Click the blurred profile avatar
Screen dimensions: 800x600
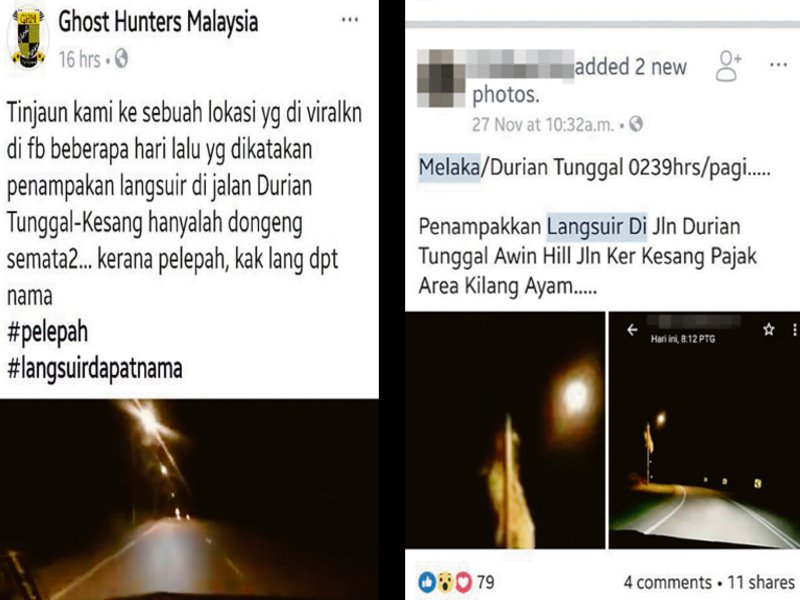point(441,78)
